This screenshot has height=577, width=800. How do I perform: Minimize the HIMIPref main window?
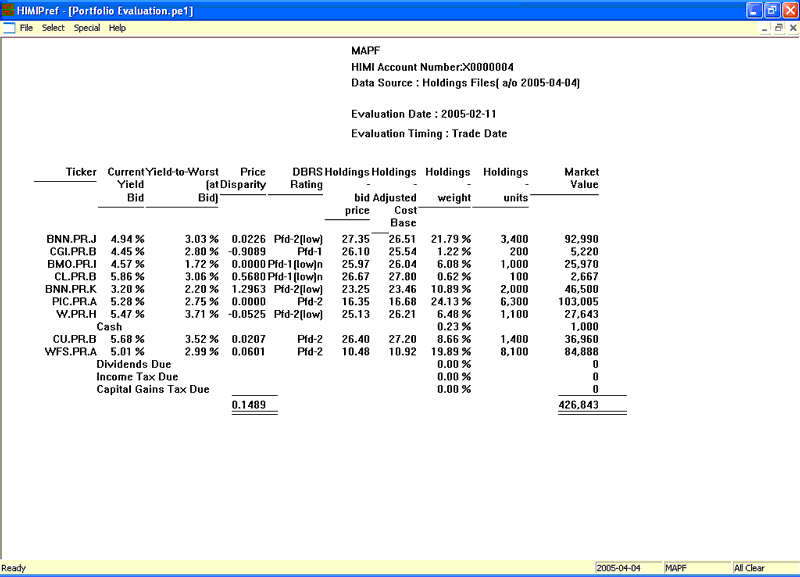(x=754, y=10)
